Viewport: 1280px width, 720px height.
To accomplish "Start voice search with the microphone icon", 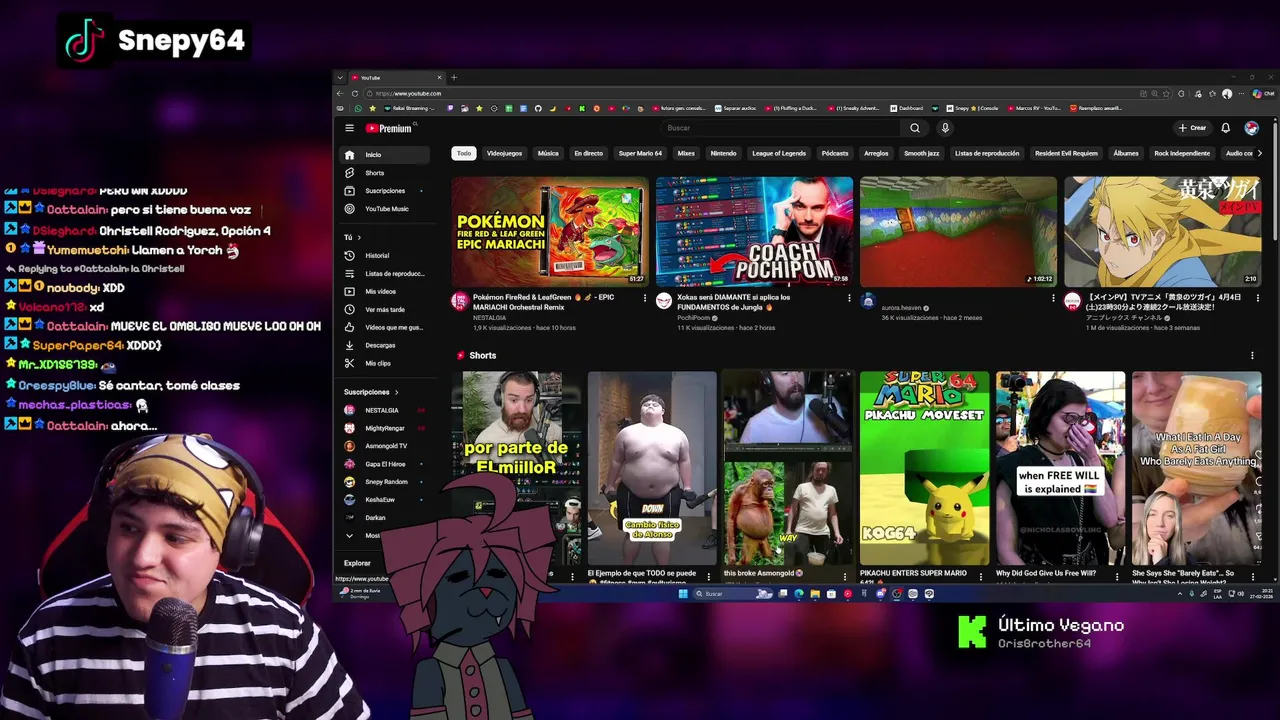I will click(x=945, y=128).
